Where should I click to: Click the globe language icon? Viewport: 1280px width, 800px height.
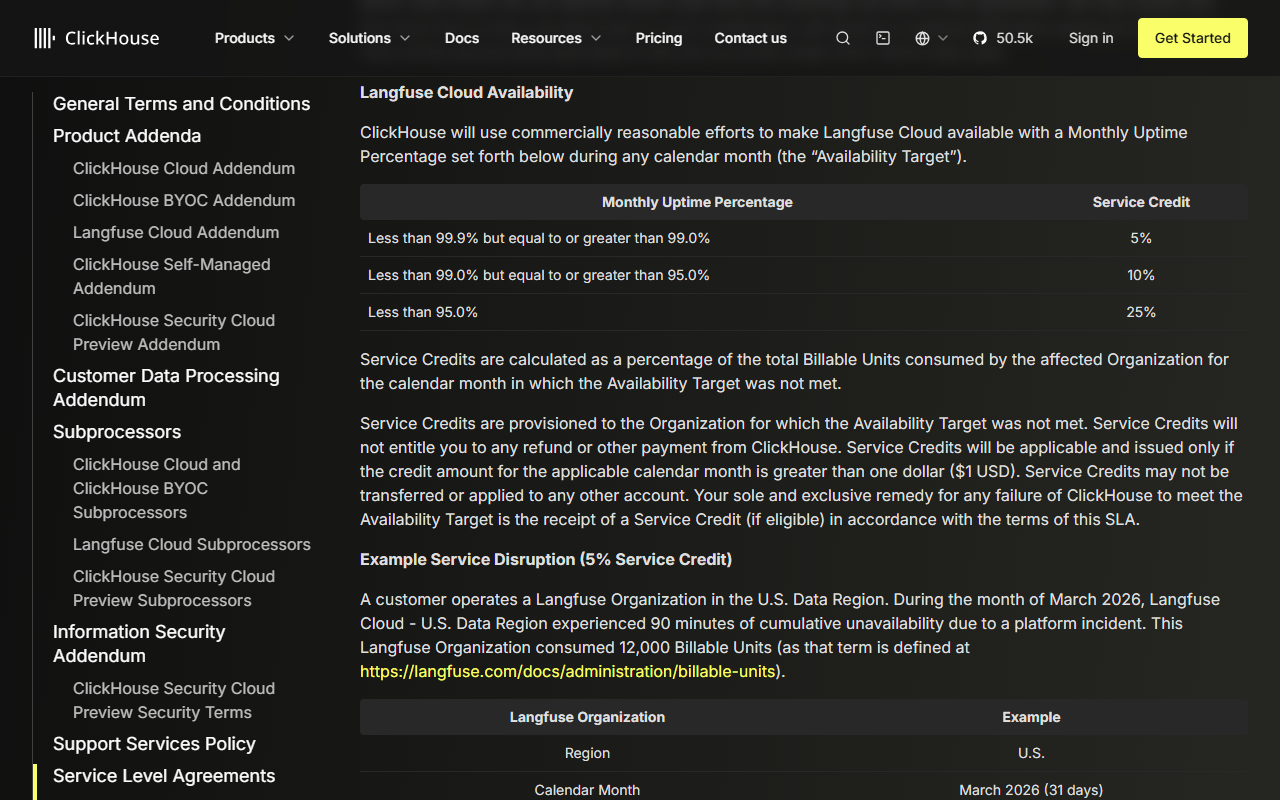pyautogui.click(x=922, y=38)
